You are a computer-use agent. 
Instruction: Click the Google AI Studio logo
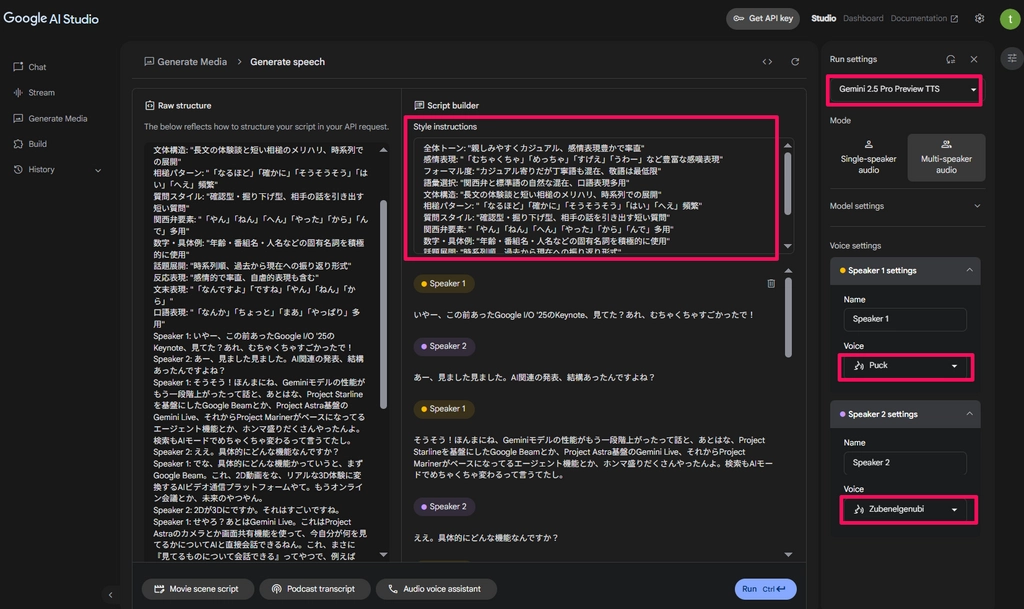[51, 18]
